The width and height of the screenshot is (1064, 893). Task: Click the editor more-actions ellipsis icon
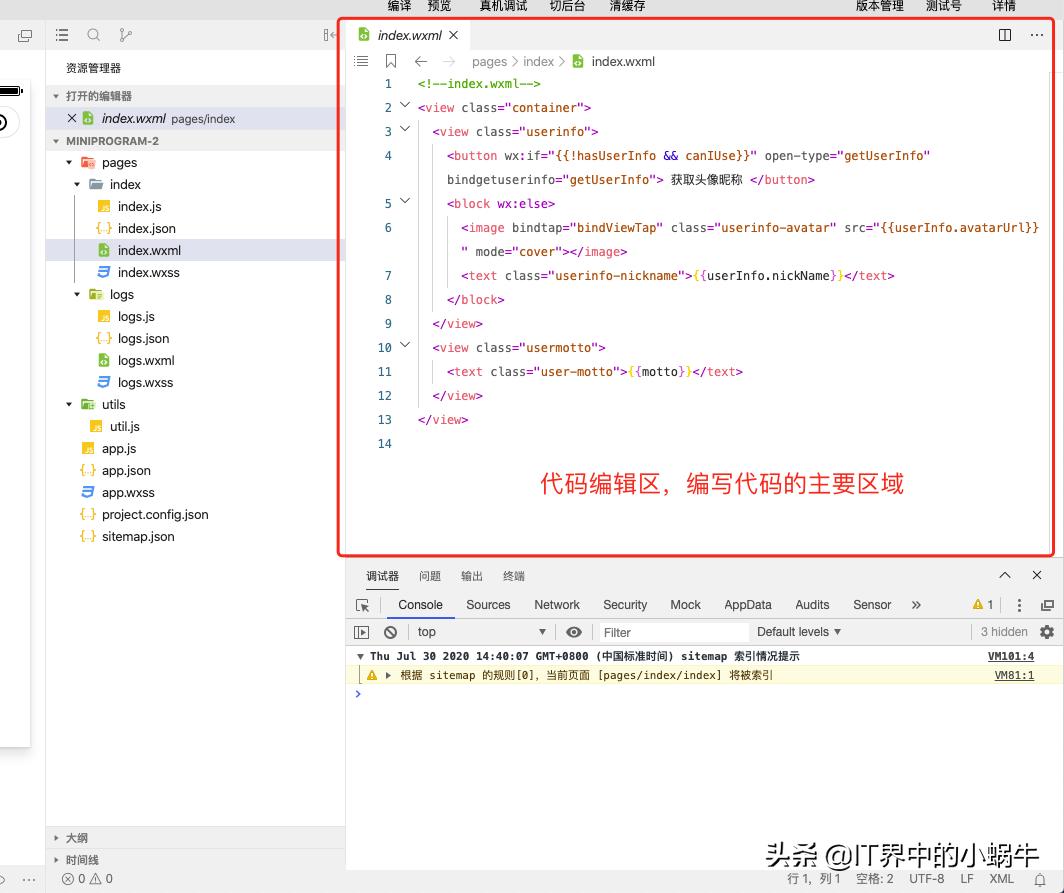[1037, 34]
